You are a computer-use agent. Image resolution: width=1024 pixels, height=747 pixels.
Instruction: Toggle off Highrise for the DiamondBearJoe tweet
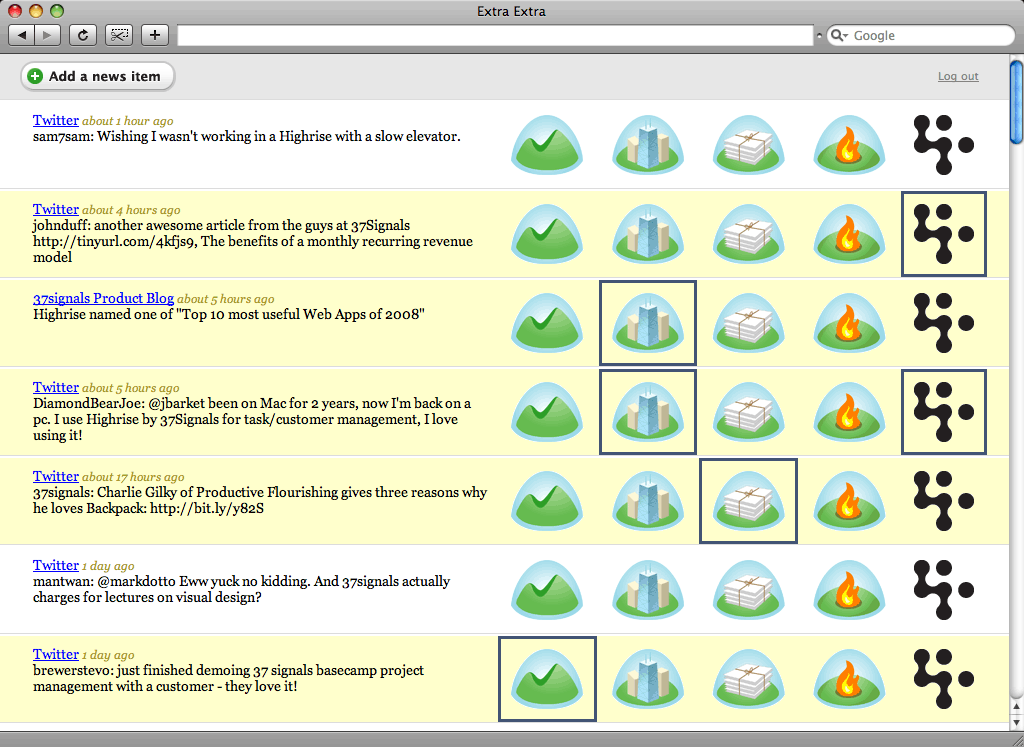[648, 411]
